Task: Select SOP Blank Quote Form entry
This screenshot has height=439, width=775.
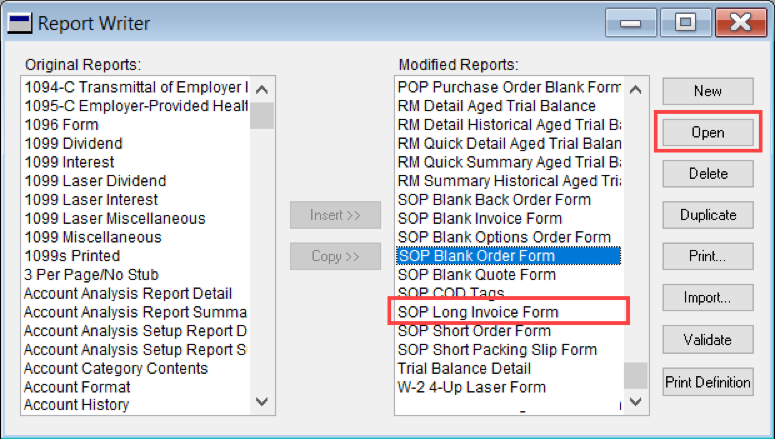Action: coord(476,275)
